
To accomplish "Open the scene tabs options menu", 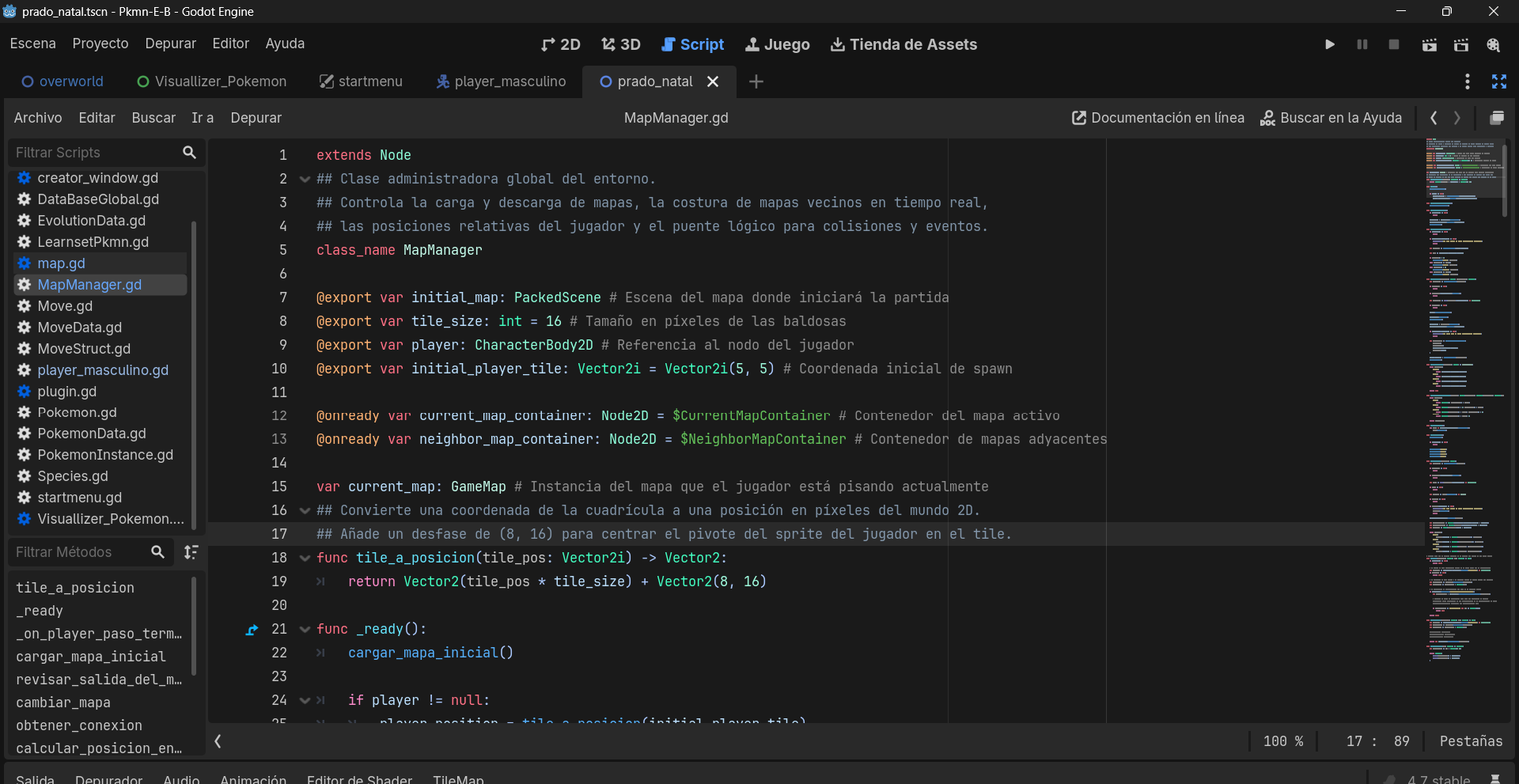I will 1468,81.
